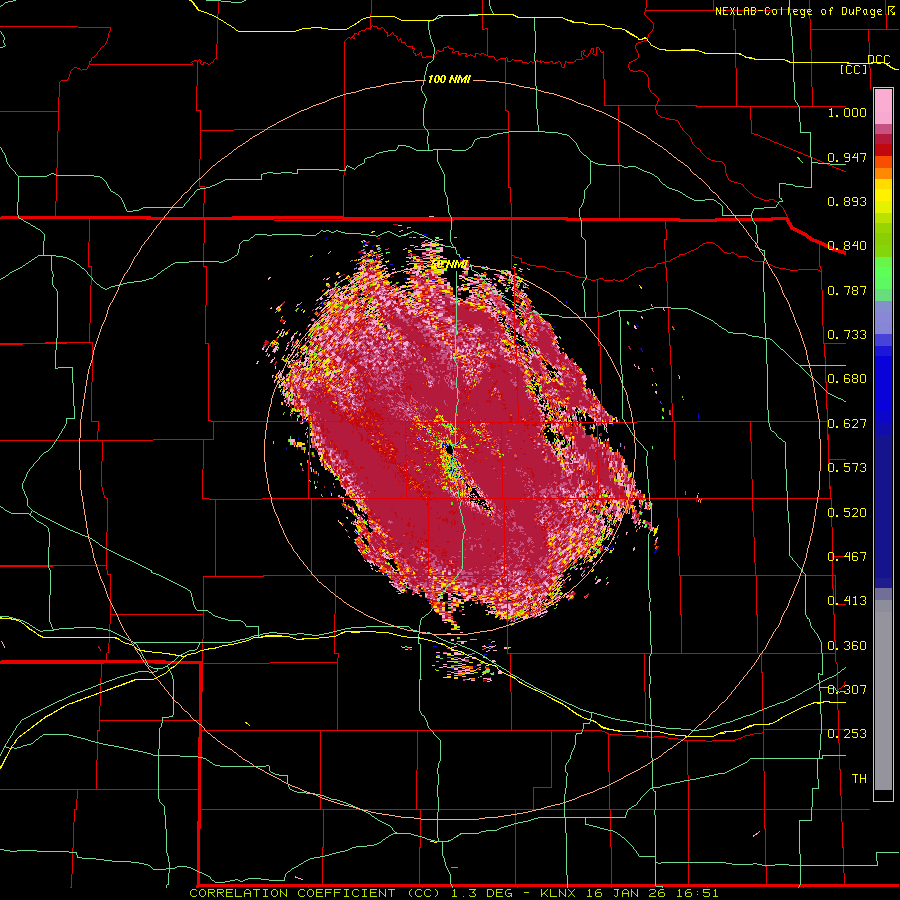
Task: Select the 0.360 scale value
Action: pos(847,646)
